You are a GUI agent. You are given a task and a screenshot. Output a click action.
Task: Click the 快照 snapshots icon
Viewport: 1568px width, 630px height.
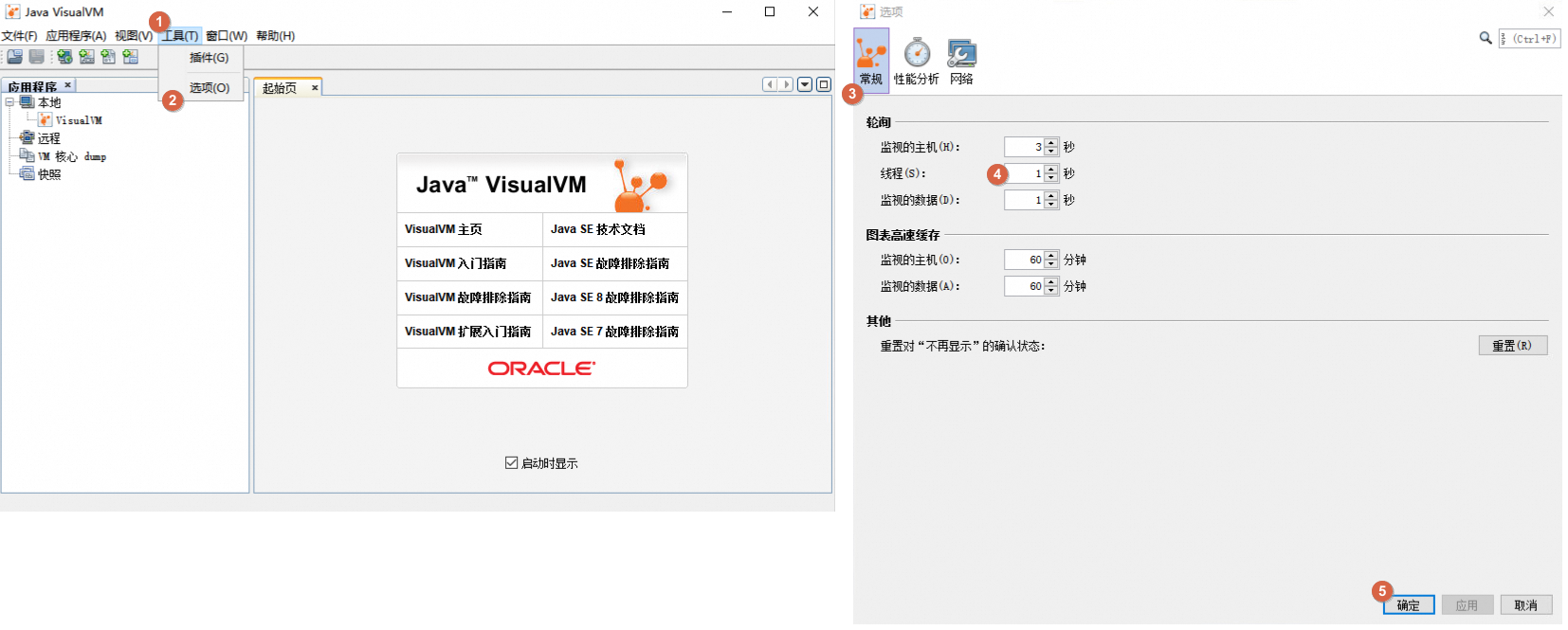27,174
